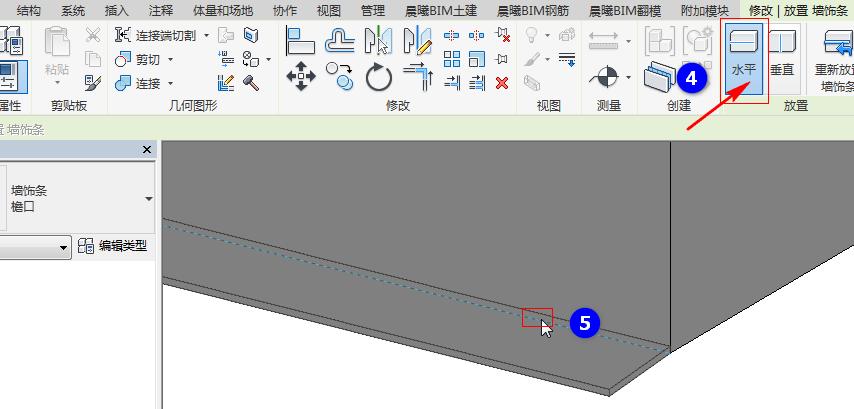Viewport: 854px width, 409px height.
Task: Open the 附加模块 tab
Action: 705,10
